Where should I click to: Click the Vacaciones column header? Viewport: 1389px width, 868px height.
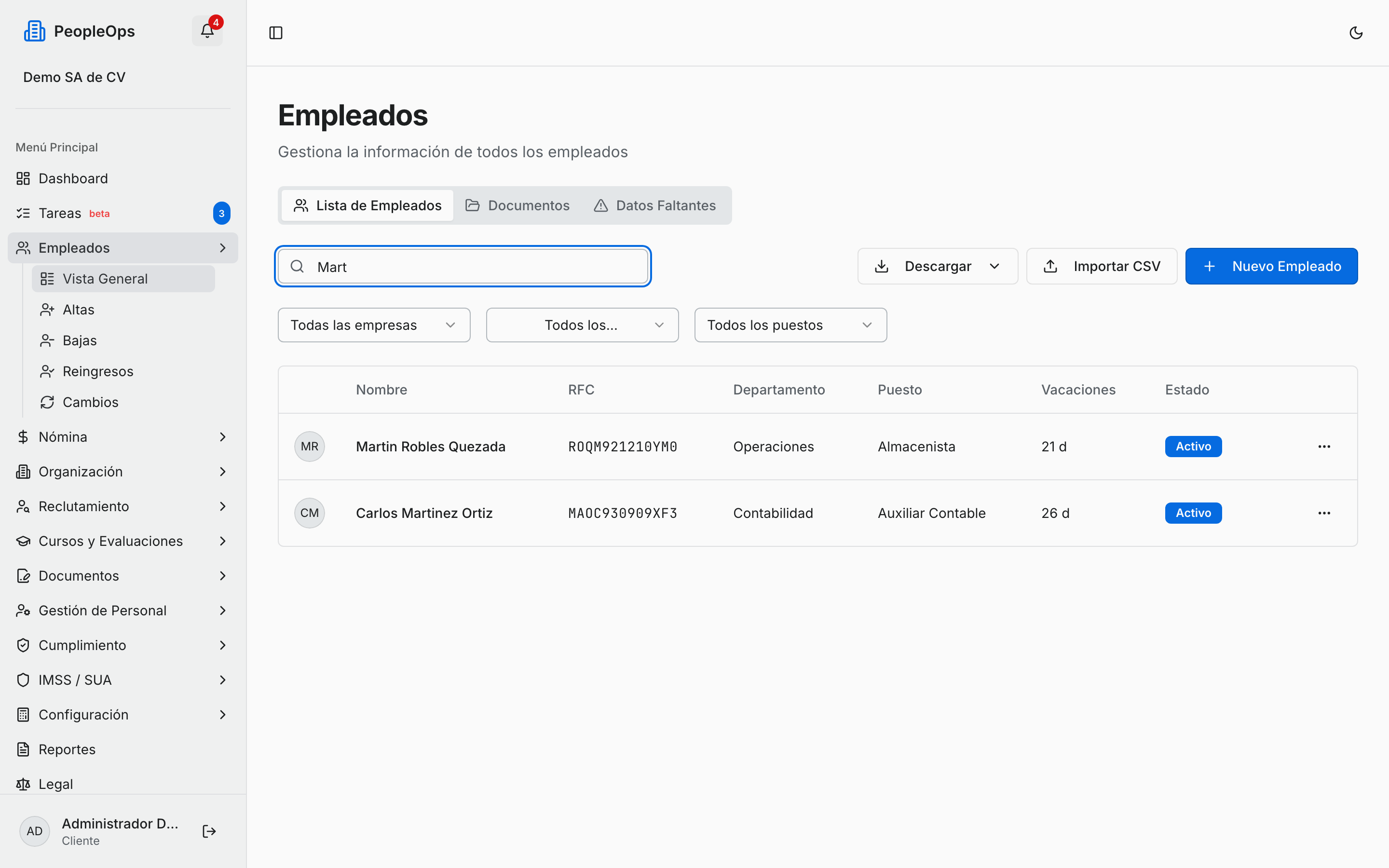pos(1078,390)
